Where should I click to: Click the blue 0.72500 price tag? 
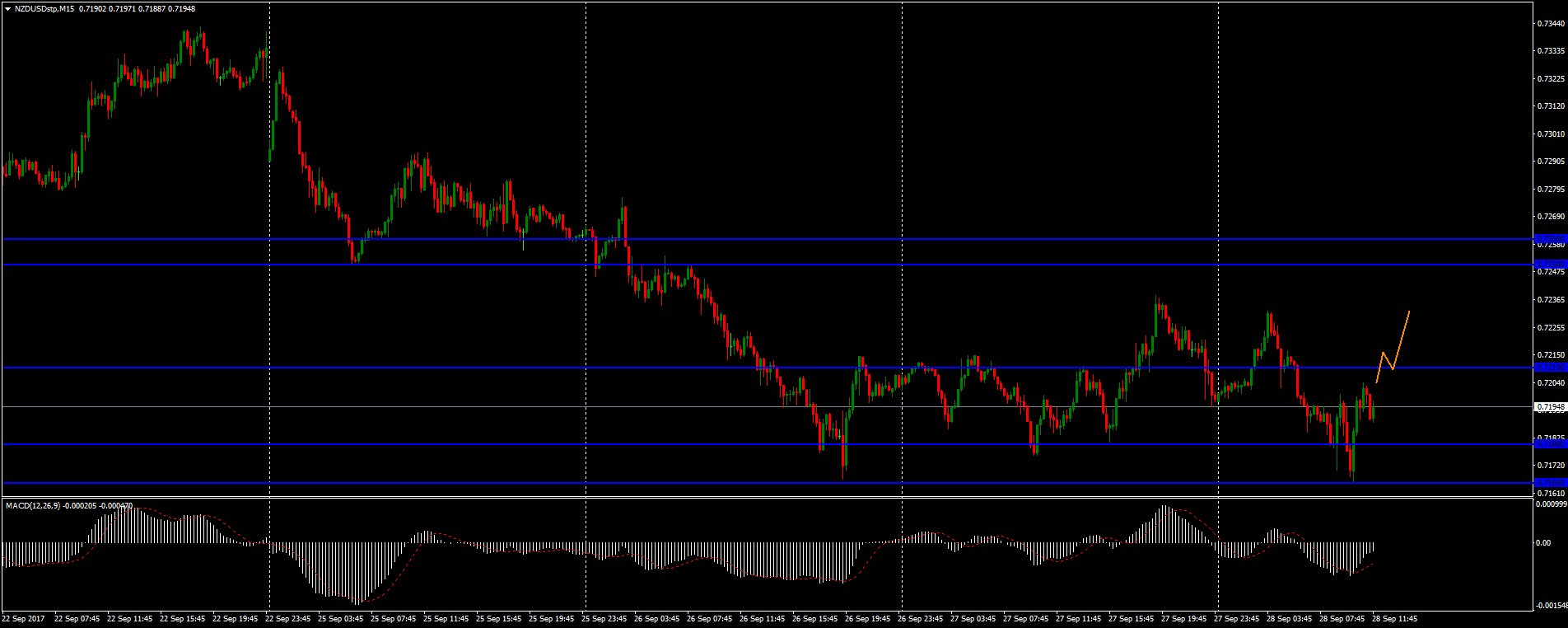click(1550, 265)
